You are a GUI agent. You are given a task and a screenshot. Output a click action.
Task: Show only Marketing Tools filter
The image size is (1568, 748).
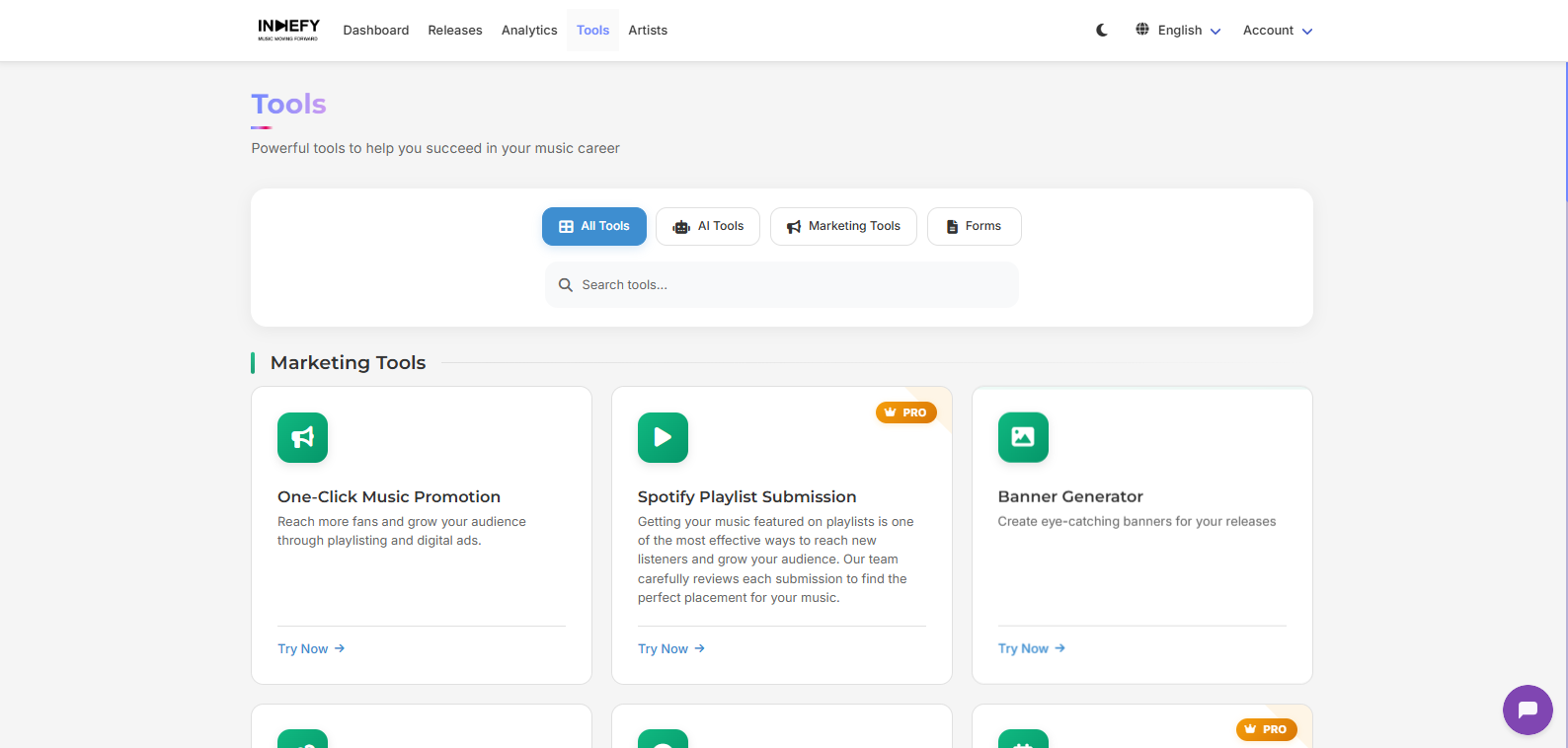pos(843,226)
